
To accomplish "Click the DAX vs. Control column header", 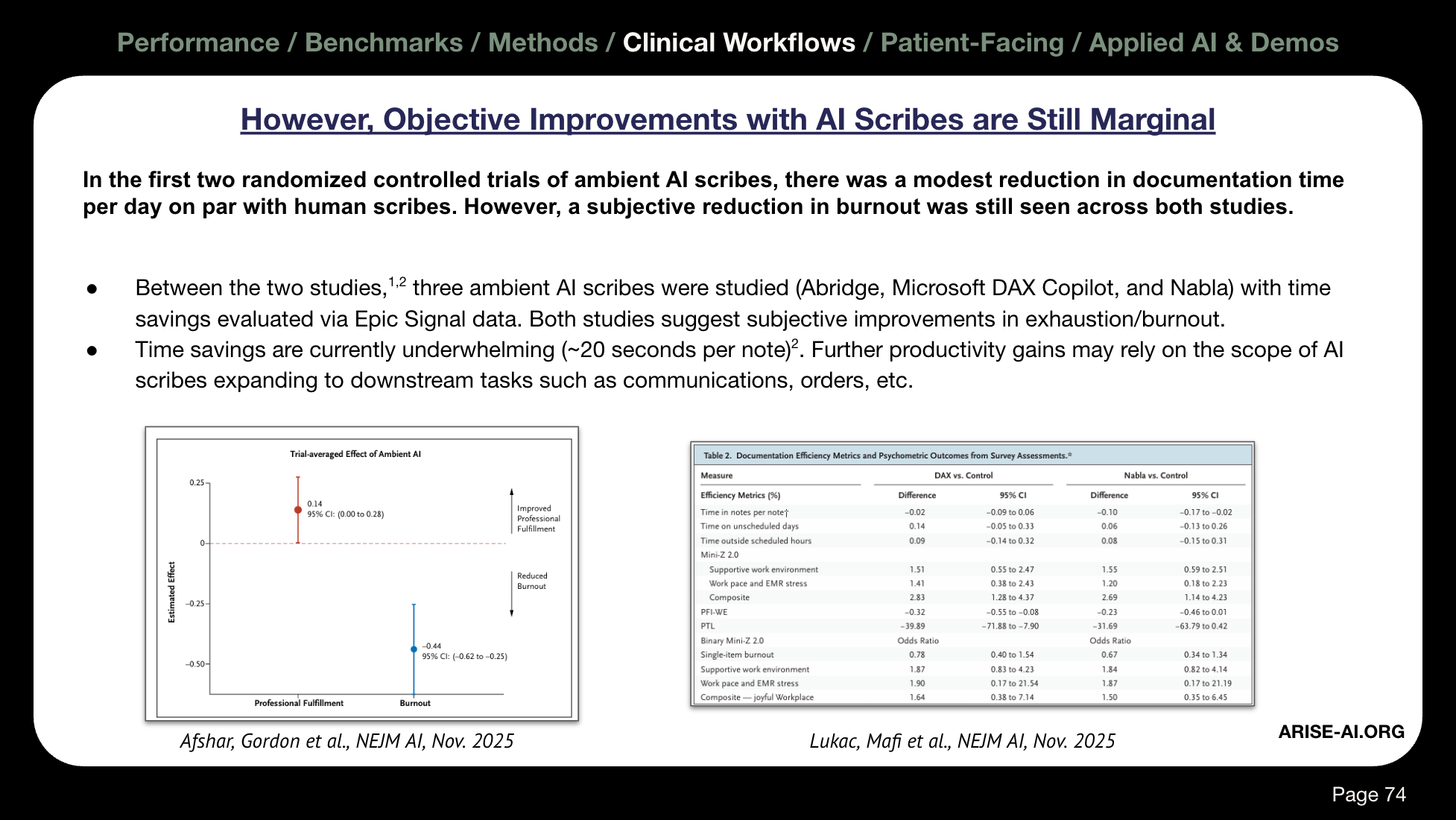I will pyautogui.click(x=963, y=476).
